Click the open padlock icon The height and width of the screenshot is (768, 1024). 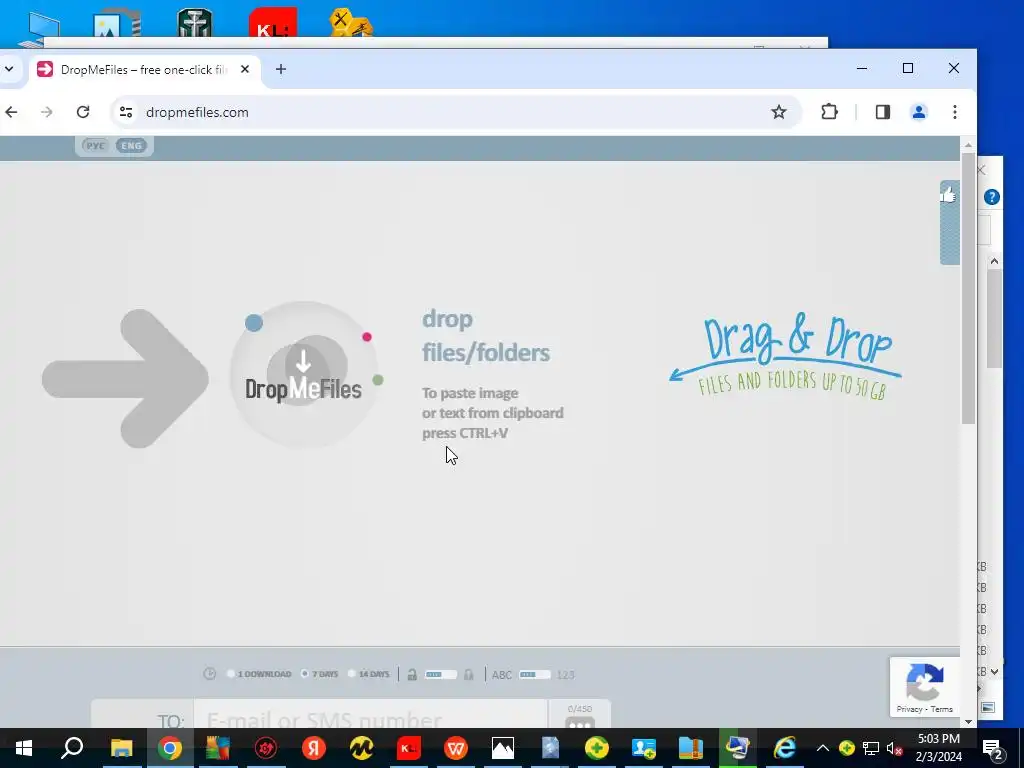coord(412,675)
